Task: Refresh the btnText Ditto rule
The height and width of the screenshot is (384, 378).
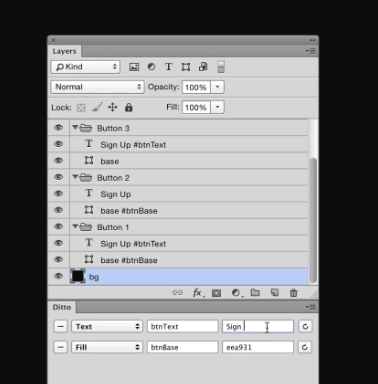Action: (x=305, y=326)
